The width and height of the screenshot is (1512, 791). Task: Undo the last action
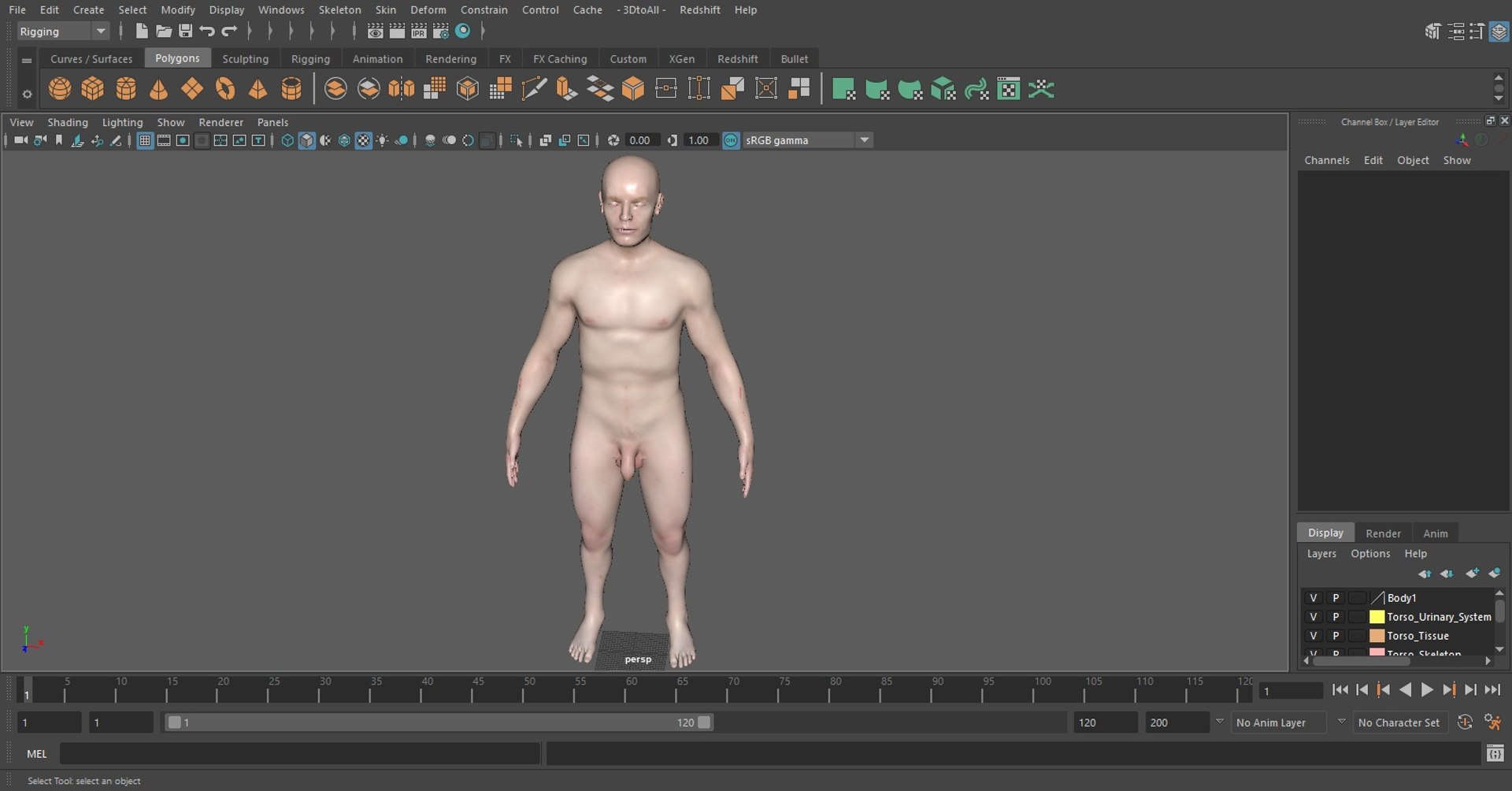point(207,31)
